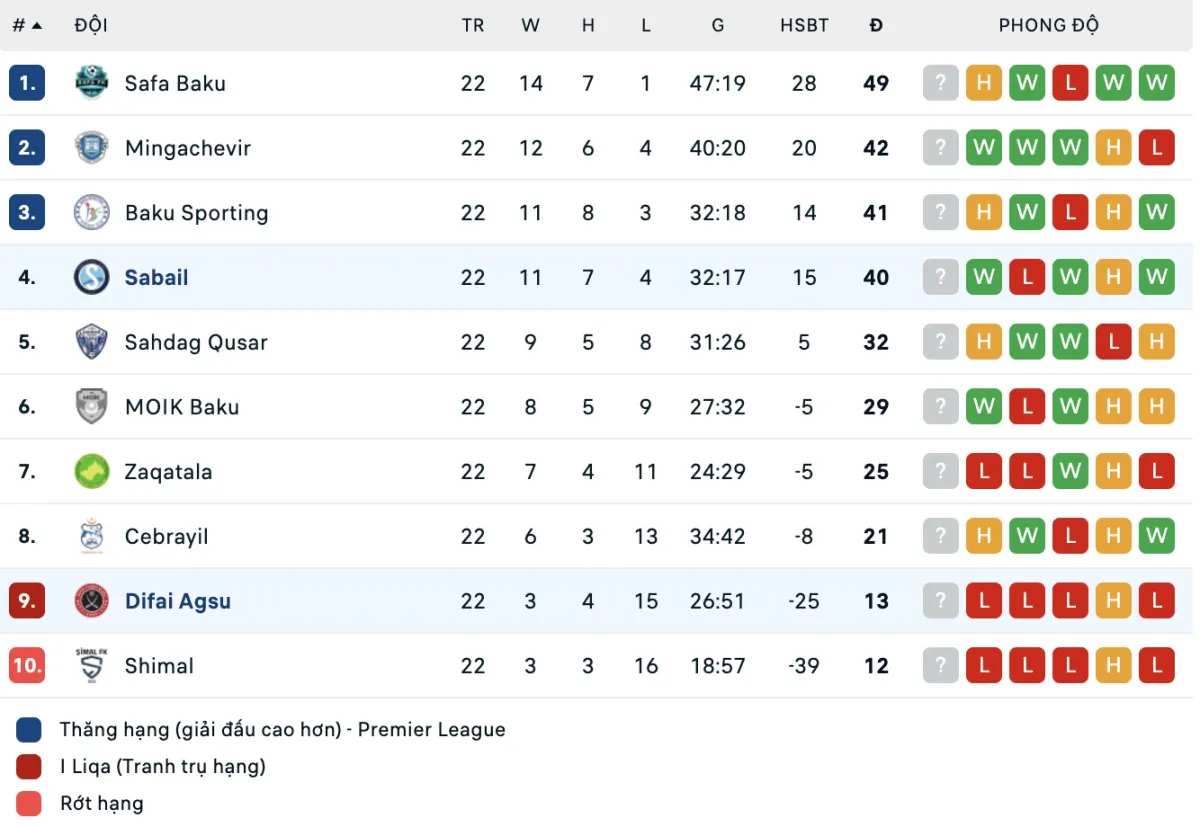Sort table by the # rank column
The width and height of the screenshot is (1200, 827).
tap(27, 25)
